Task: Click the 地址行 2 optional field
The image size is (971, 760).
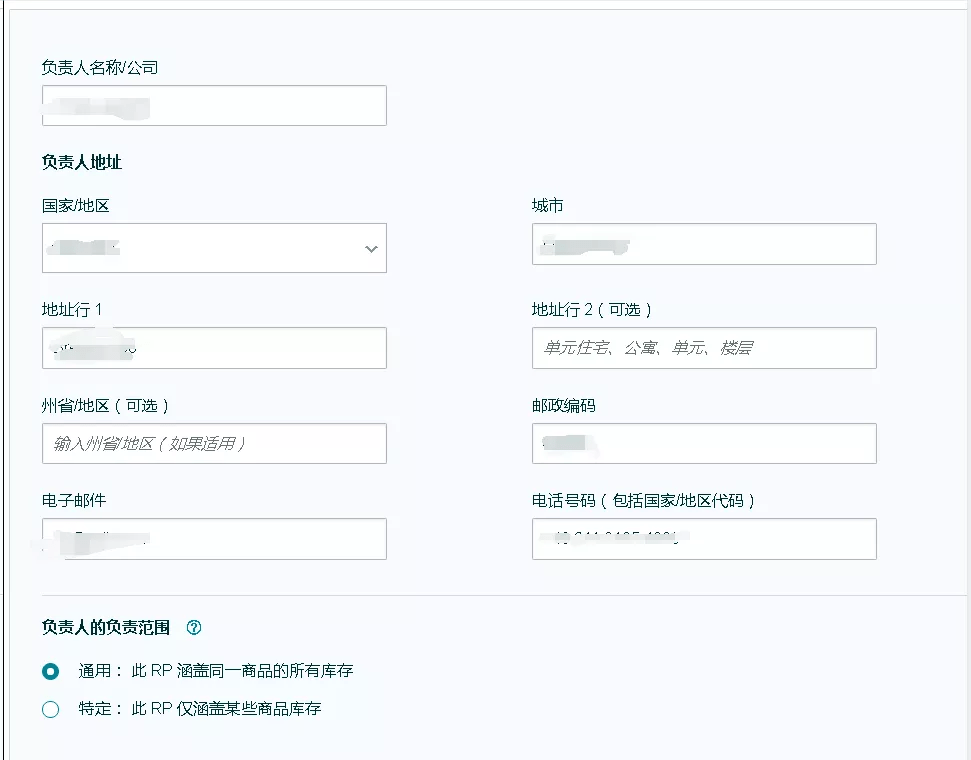Action: coord(704,348)
